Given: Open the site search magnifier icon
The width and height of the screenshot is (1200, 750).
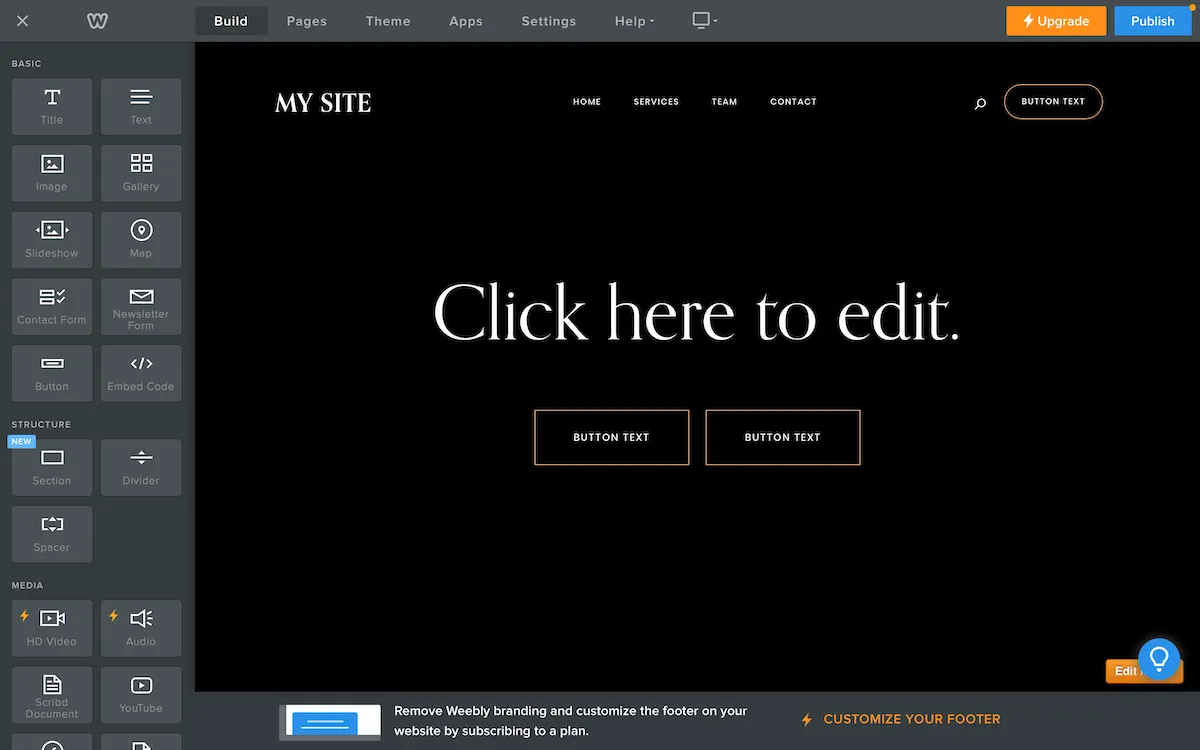Looking at the screenshot, I should point(980,103).
